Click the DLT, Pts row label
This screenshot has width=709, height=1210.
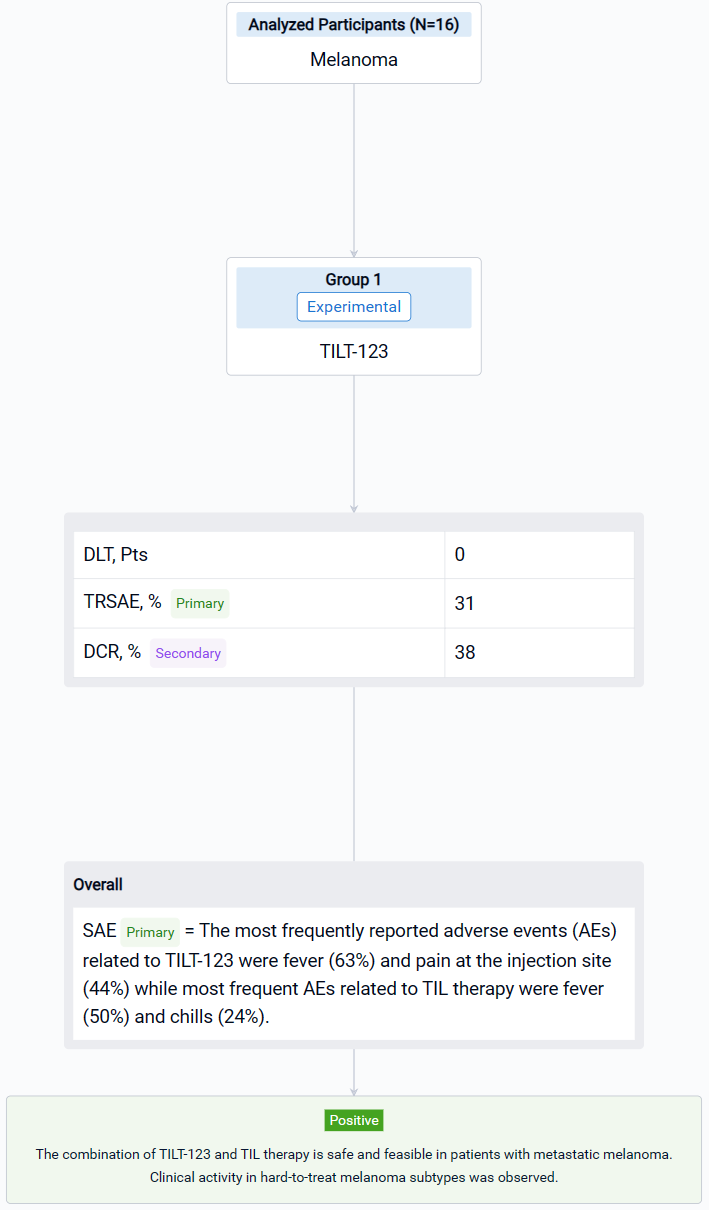click(116, 554)
